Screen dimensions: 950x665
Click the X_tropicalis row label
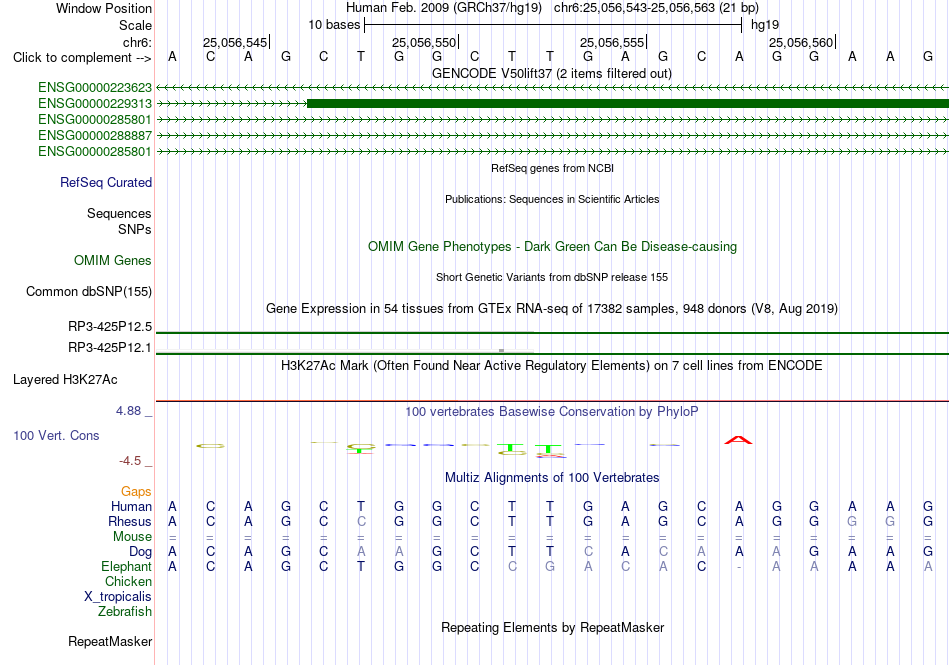click(x=118, y=597)
